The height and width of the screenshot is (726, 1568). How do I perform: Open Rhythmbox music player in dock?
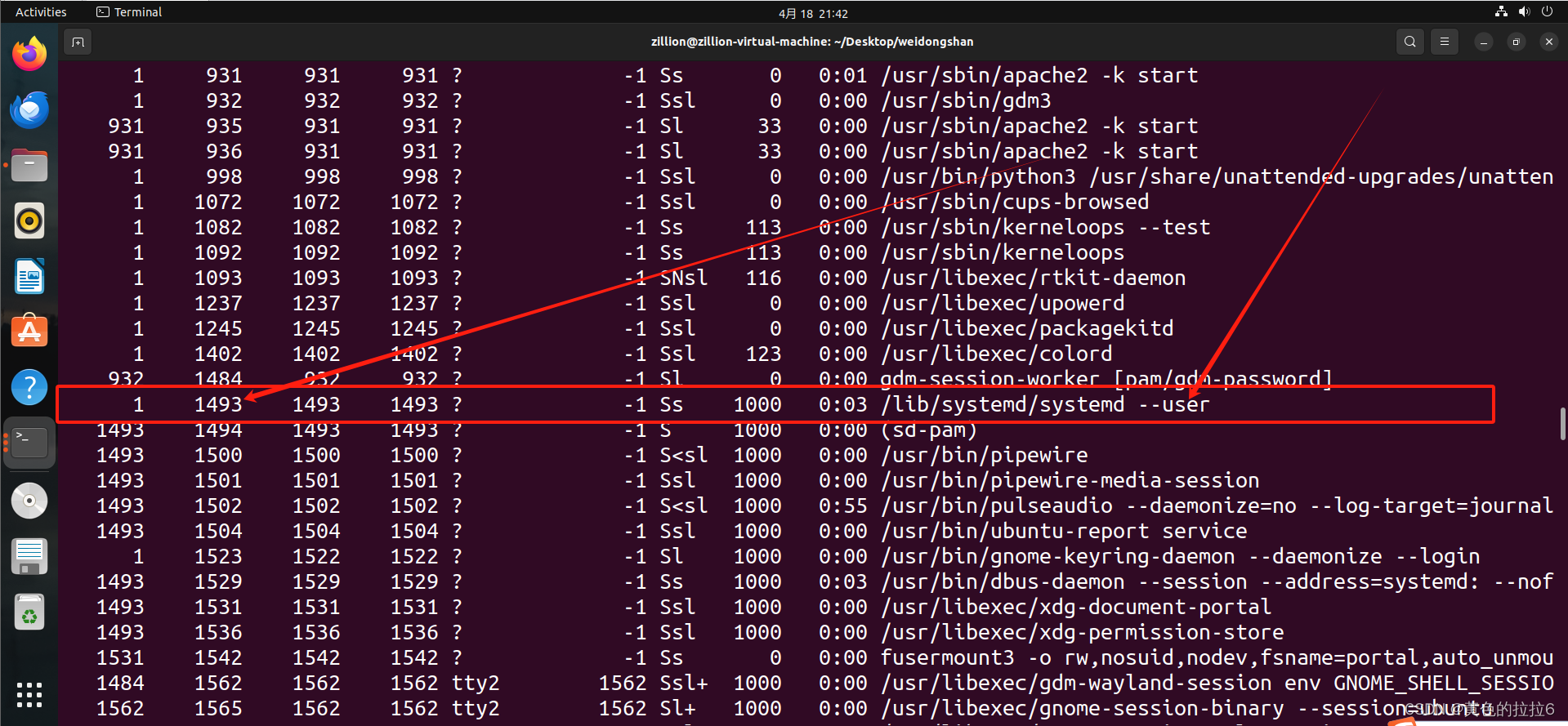[x=29, y=220]
